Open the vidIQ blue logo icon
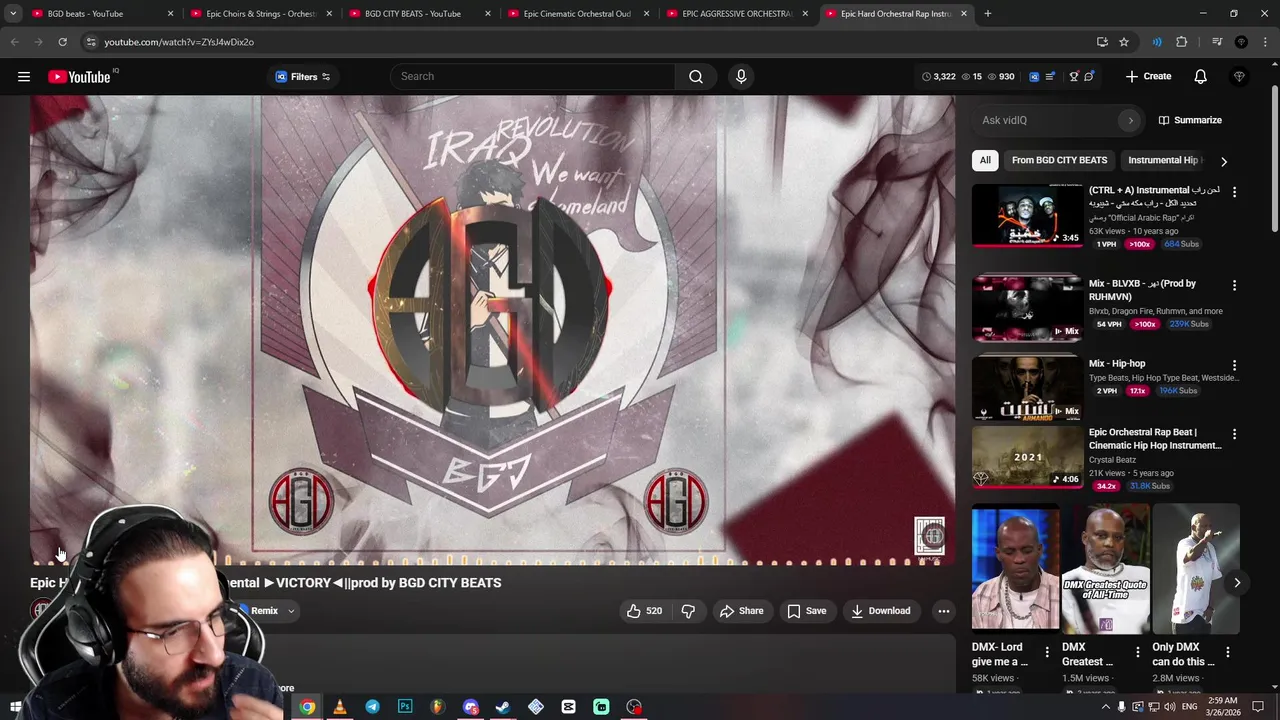The height and width of the screenshot is (720, 1280). tap(1034, 76)
